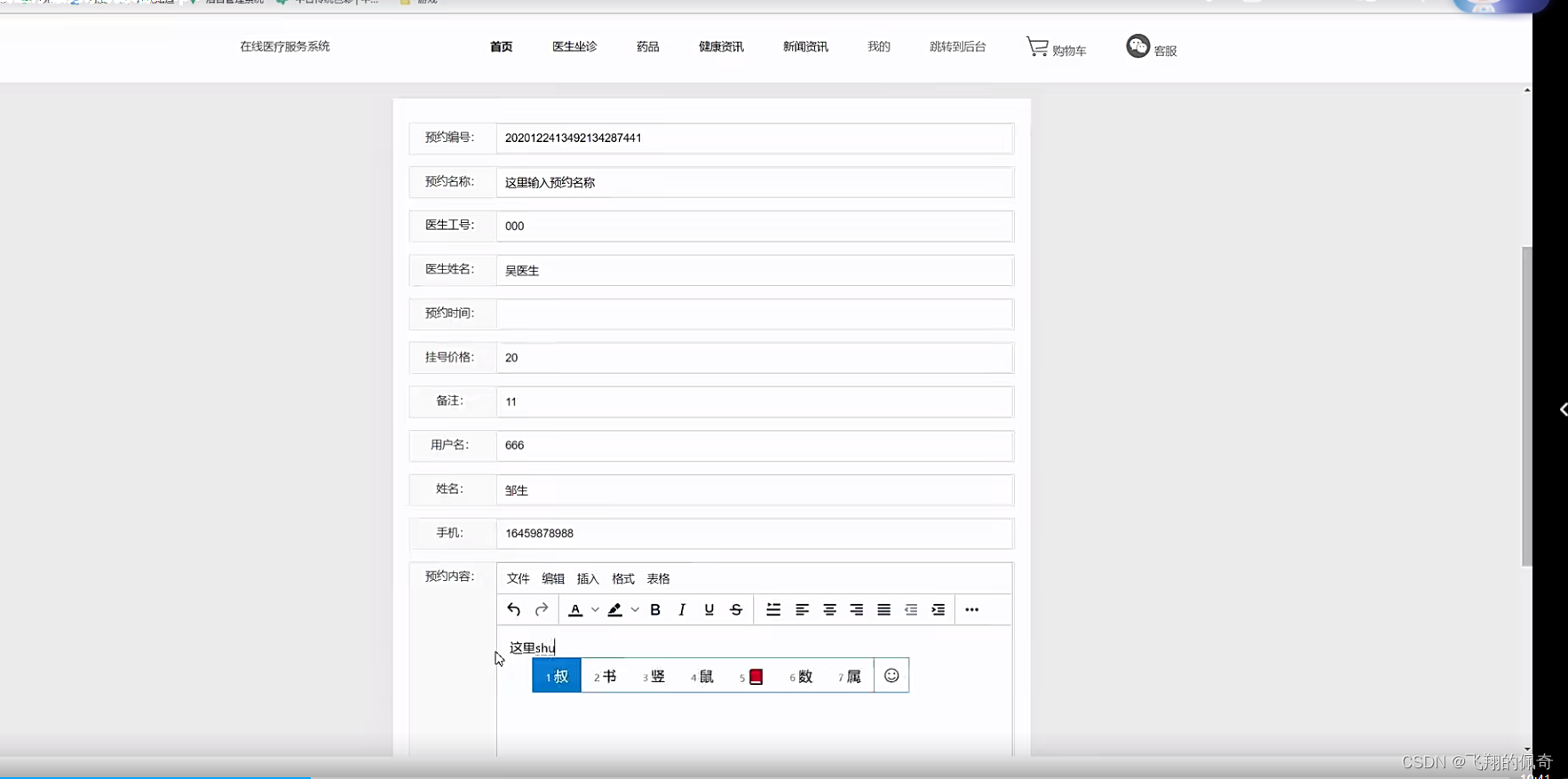This screenshot has height=779, width=1568.
Task: Select IME candidate 7 属
Action: 850,676
